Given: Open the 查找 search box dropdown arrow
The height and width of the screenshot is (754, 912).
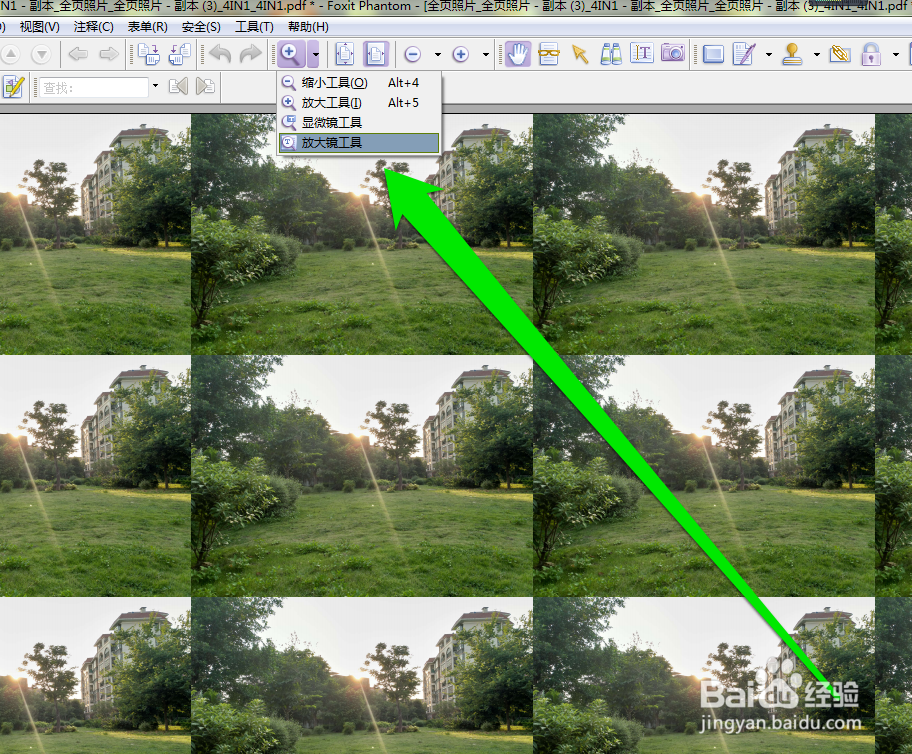Looking at the screenshot, I should (x=155, y=86).
